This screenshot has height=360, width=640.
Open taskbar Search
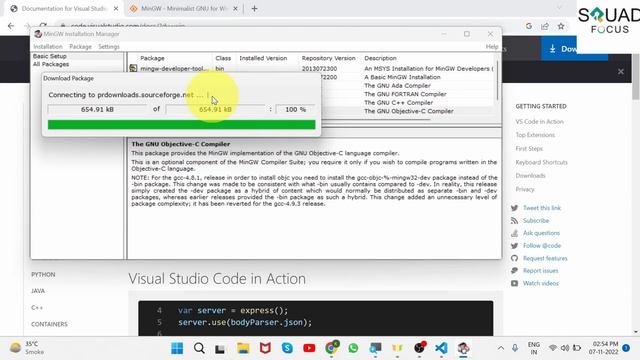click(199, 348)
